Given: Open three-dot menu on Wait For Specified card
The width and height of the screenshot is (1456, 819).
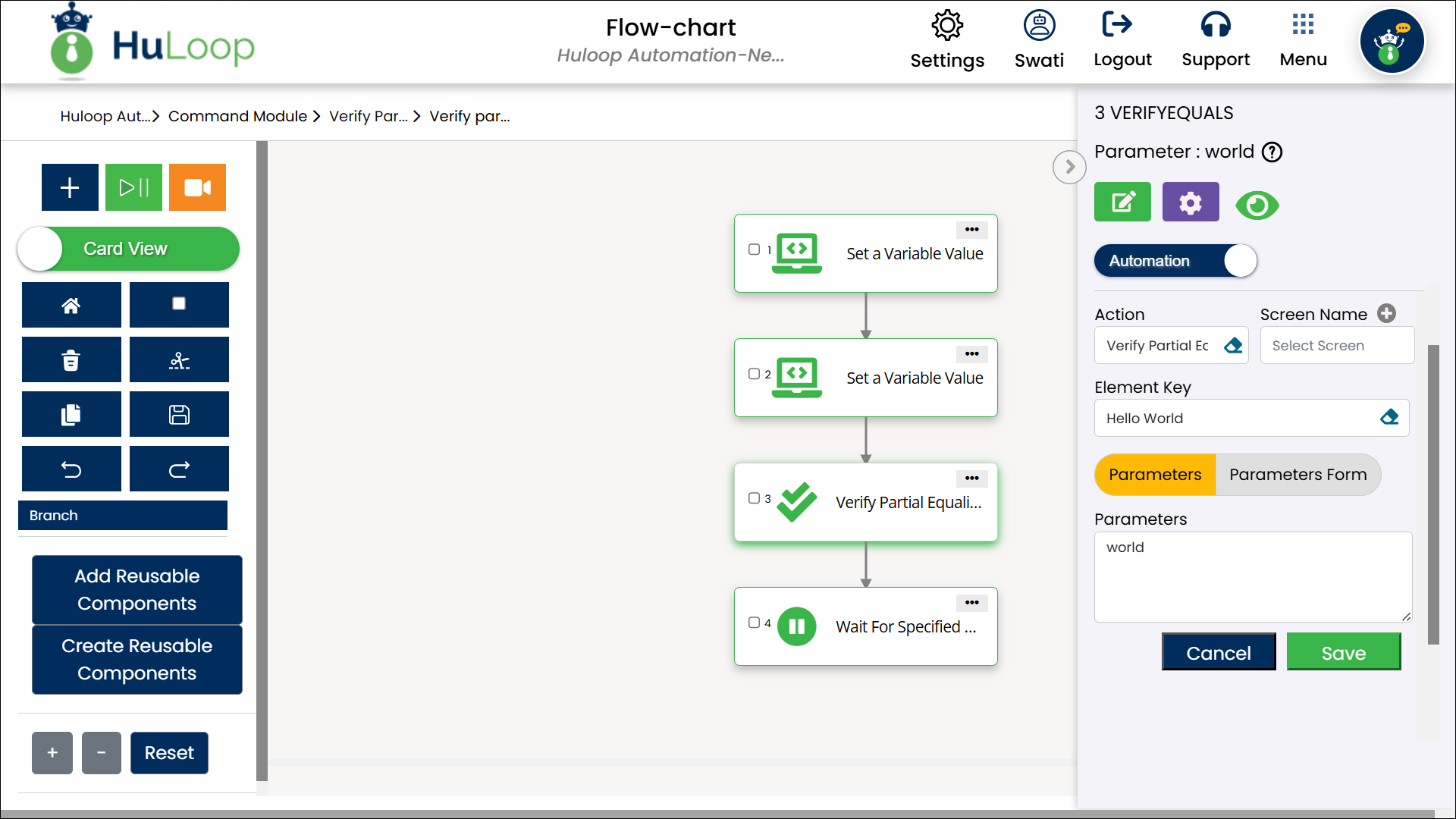Looking at the screenshot, I should (971, 603).
